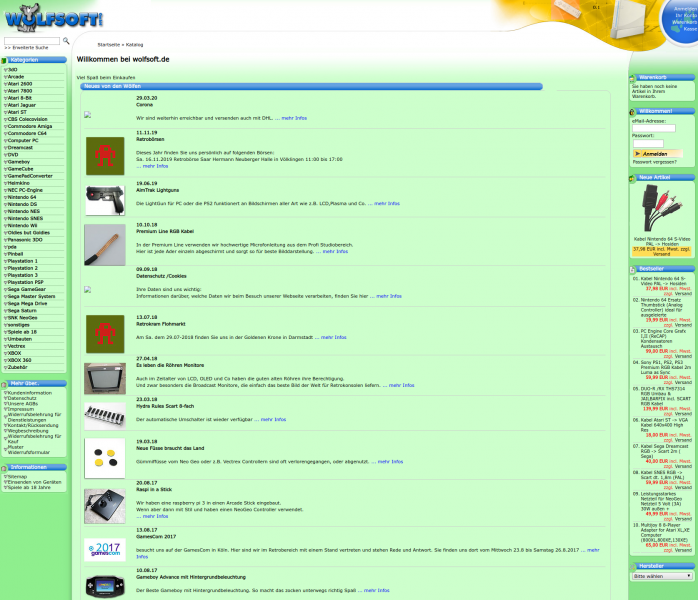Image resolution: width=698 pixels, height=600 pixels.
Task: Click the Katalog breadcrumb
Action: tap(134, 45)
